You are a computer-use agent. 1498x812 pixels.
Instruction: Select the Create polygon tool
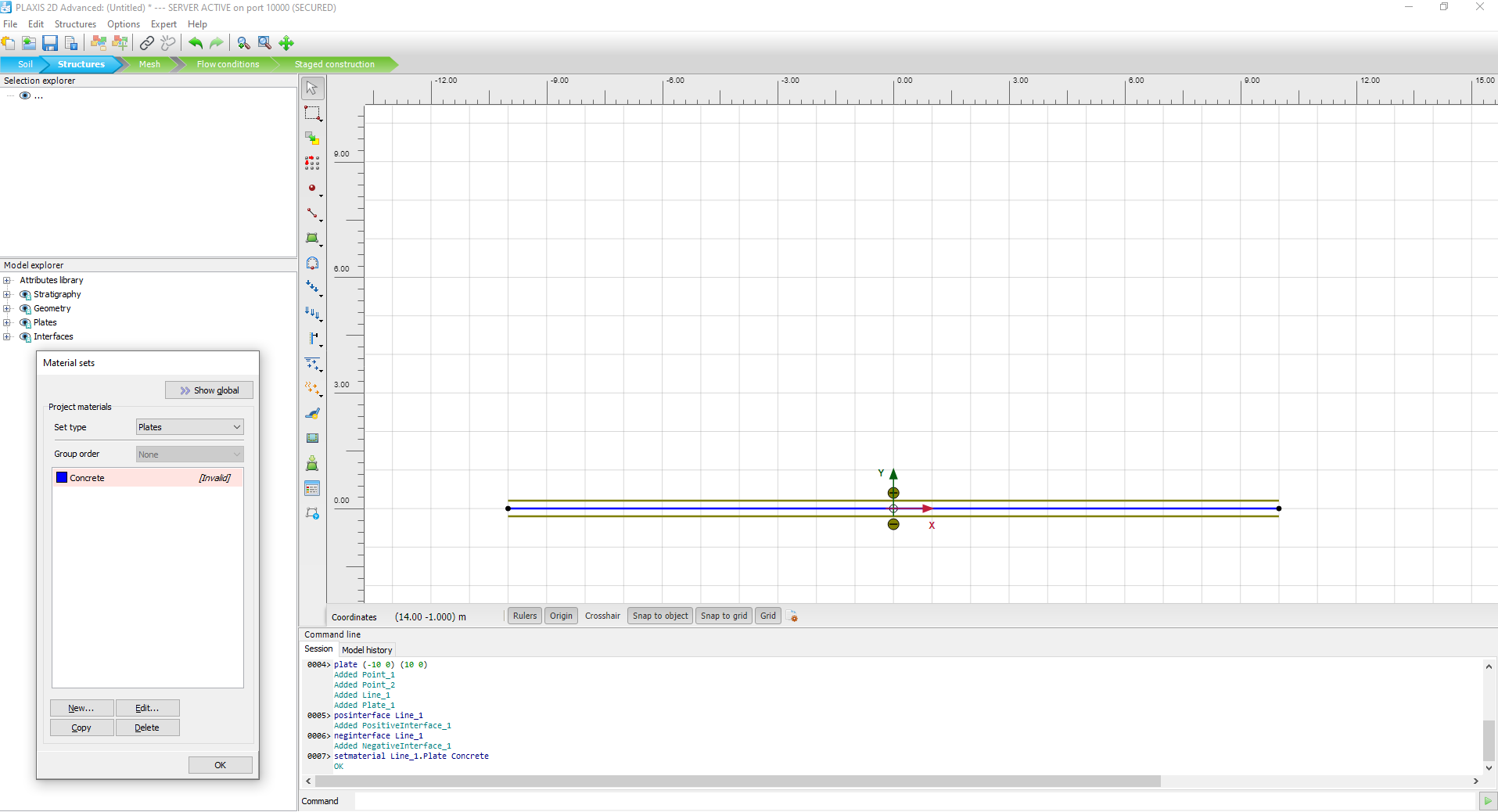[x=312, y=239]
